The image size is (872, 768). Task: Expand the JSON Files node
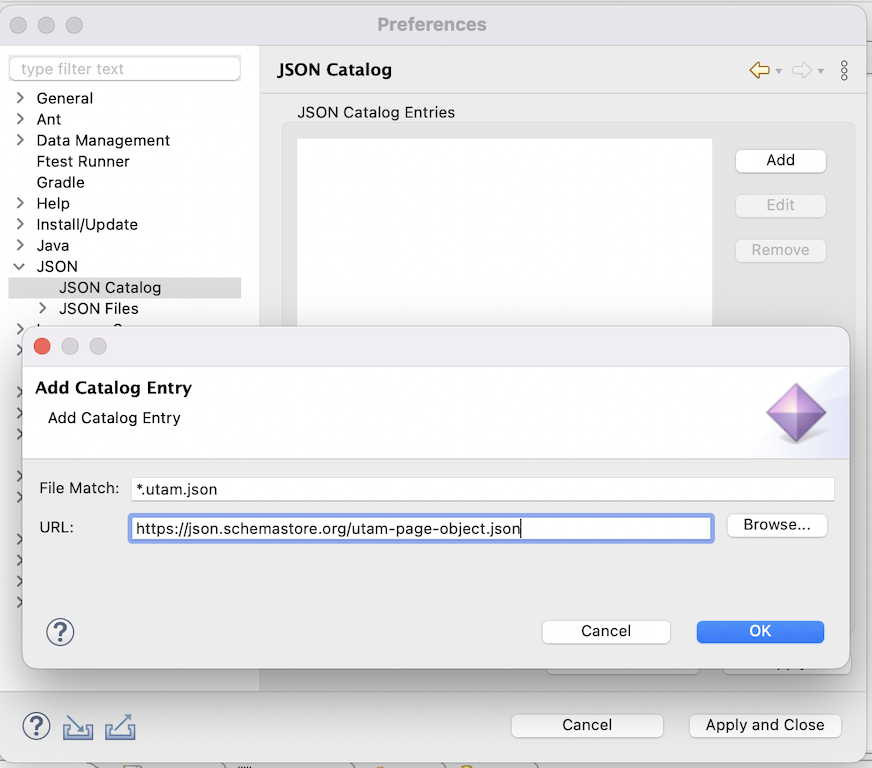(x=42, y=308)
